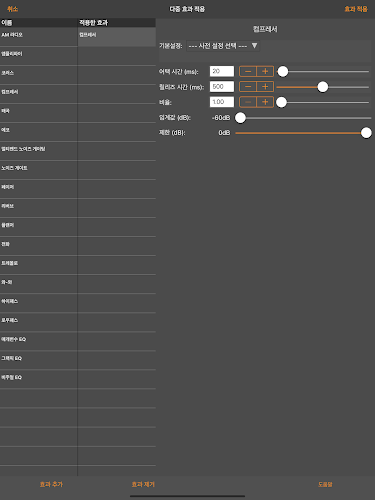Select 에코 in the effect list
The width and height of the screenshot is (375, 500).
[x=39, y=132]
